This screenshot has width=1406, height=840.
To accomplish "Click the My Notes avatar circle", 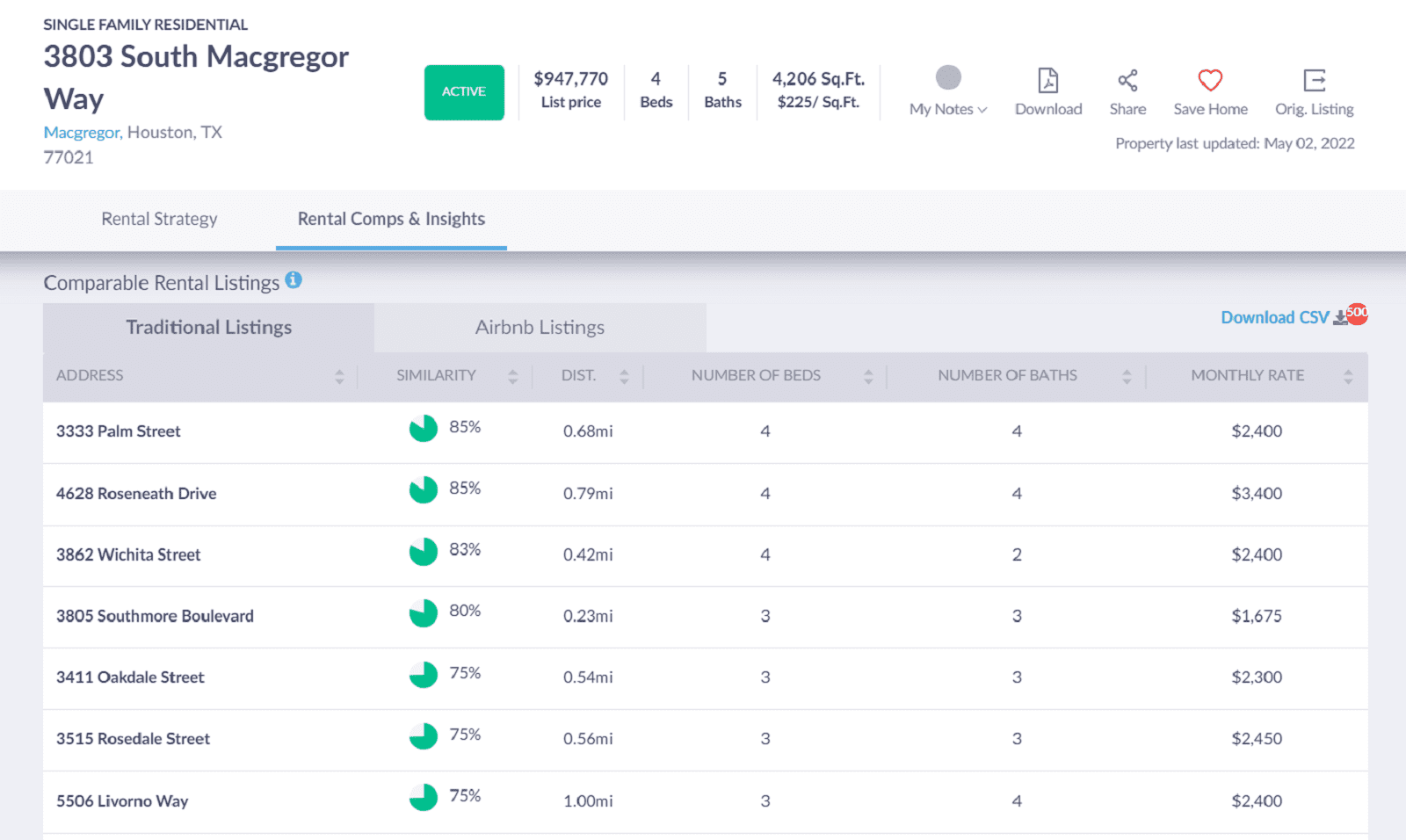I will pos(948,77).
